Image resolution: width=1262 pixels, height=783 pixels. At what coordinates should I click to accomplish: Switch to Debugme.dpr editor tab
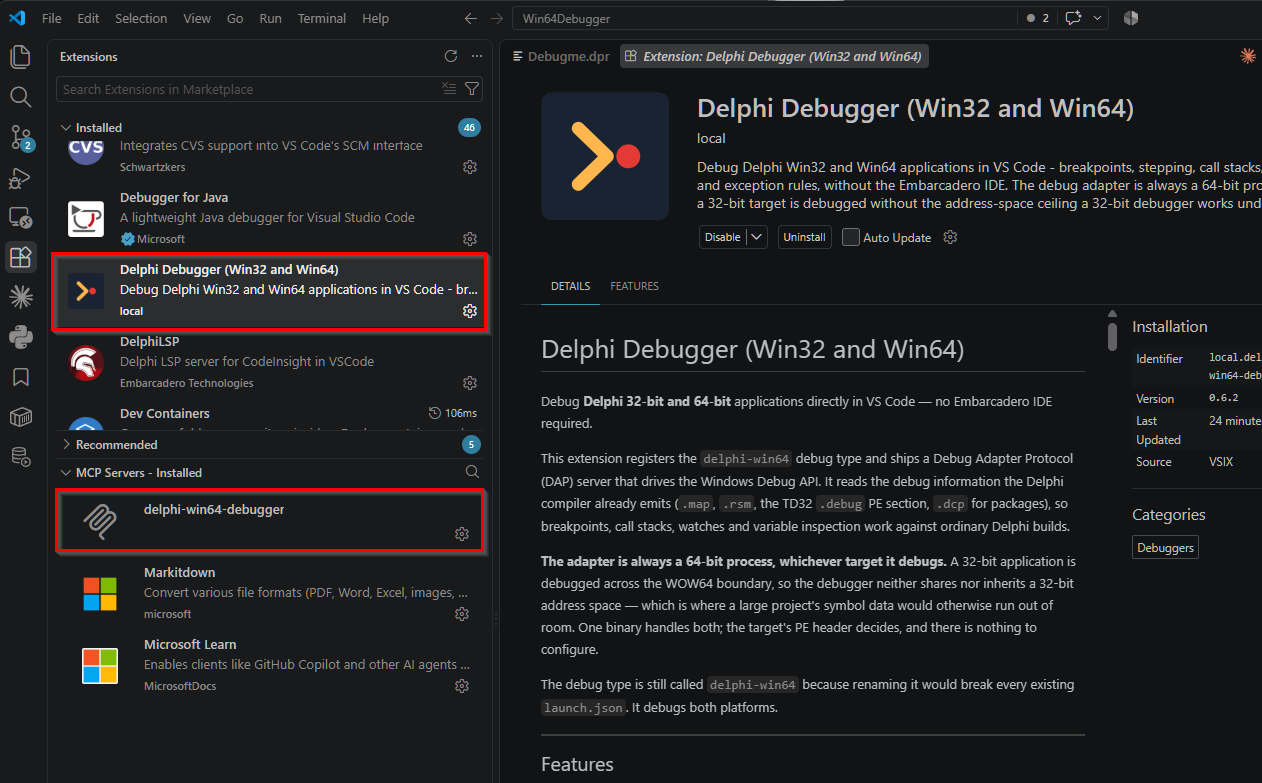point(559,56)
